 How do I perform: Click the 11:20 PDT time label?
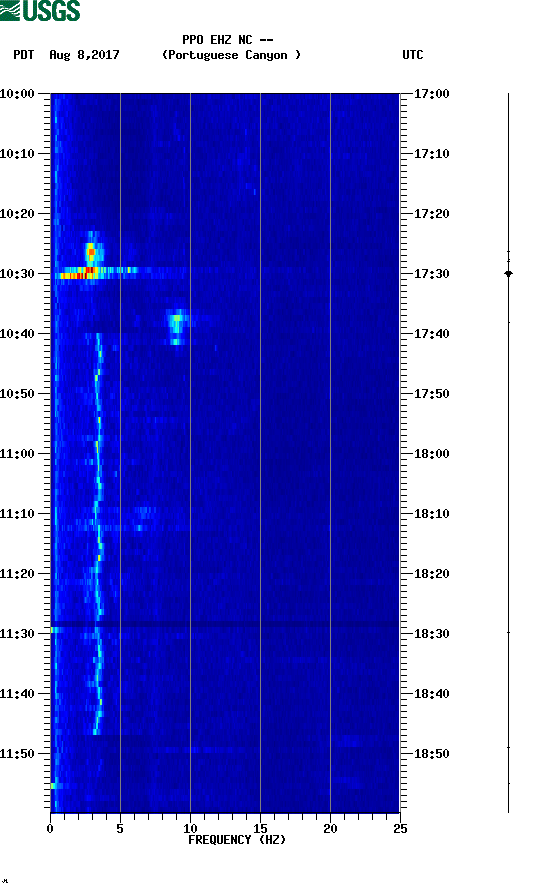(x=17, y=574)
